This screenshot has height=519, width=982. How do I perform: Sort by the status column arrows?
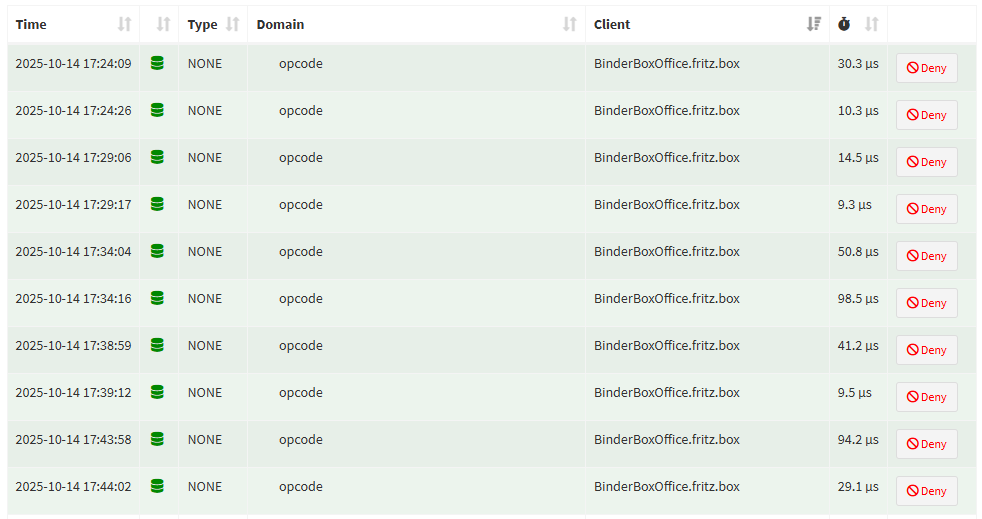tap(164, 24)
